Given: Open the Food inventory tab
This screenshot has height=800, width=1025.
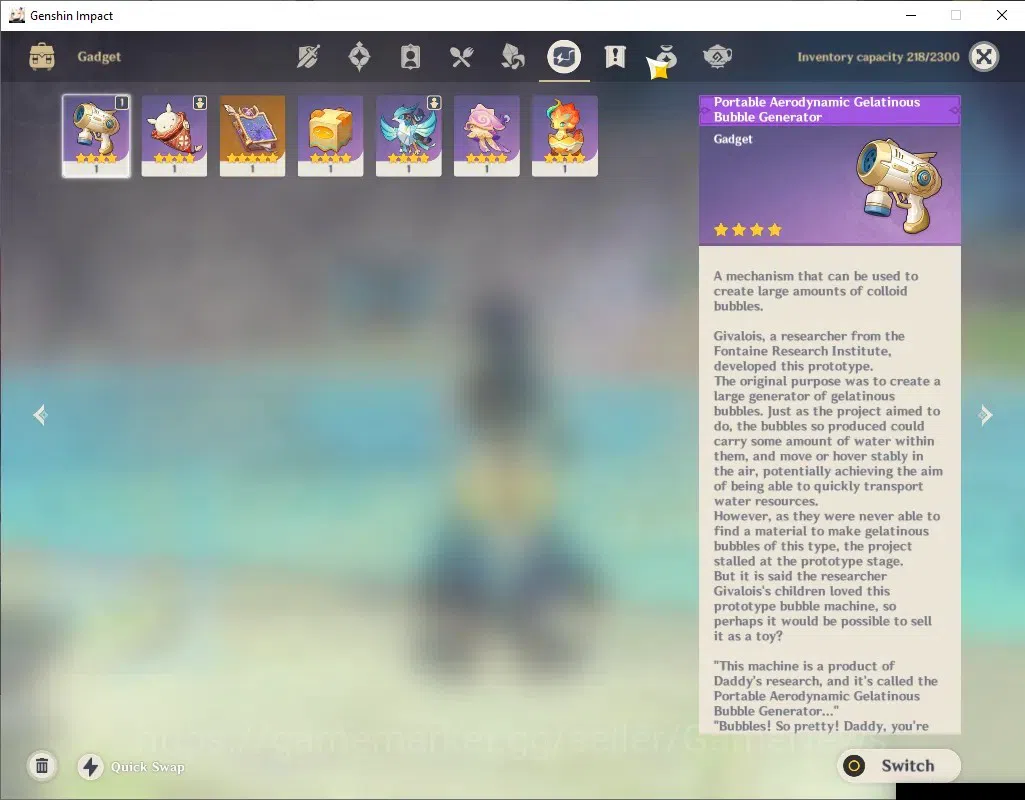Looking at the screenshot, I should pos(461,57).
